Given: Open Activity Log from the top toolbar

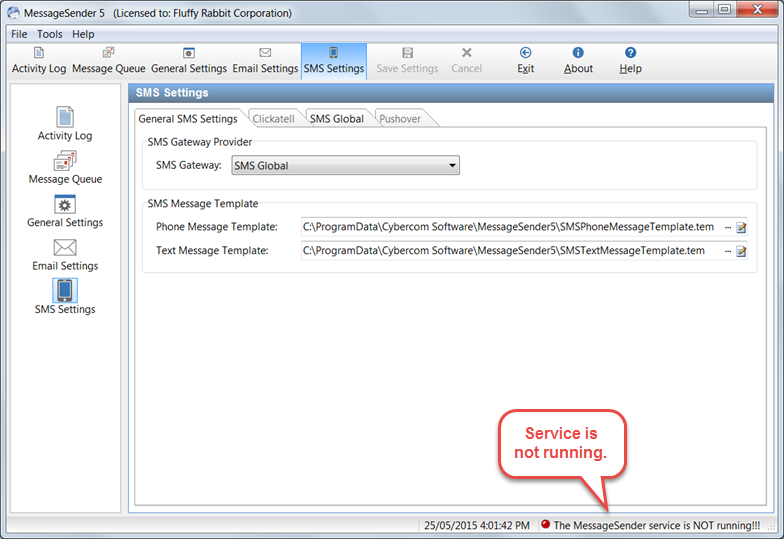Looking at the screenshot, I should (39, 61).
